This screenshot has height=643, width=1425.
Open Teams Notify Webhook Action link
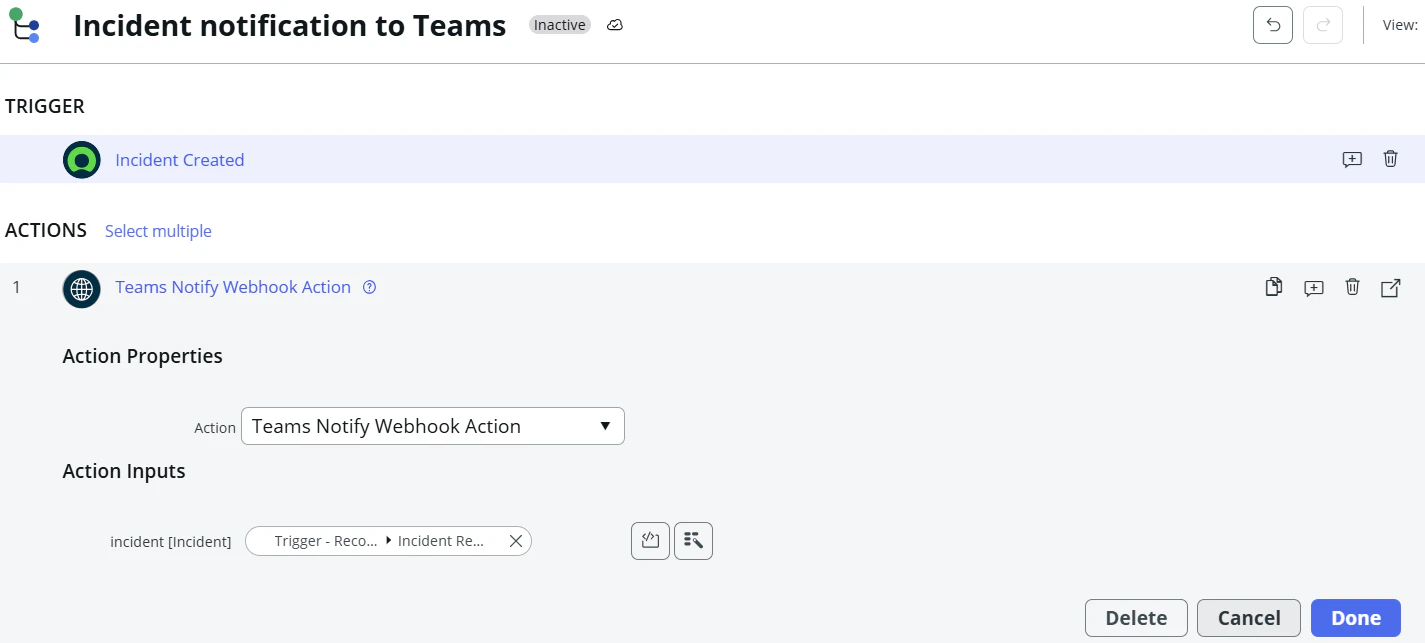[x=233, y=287]
